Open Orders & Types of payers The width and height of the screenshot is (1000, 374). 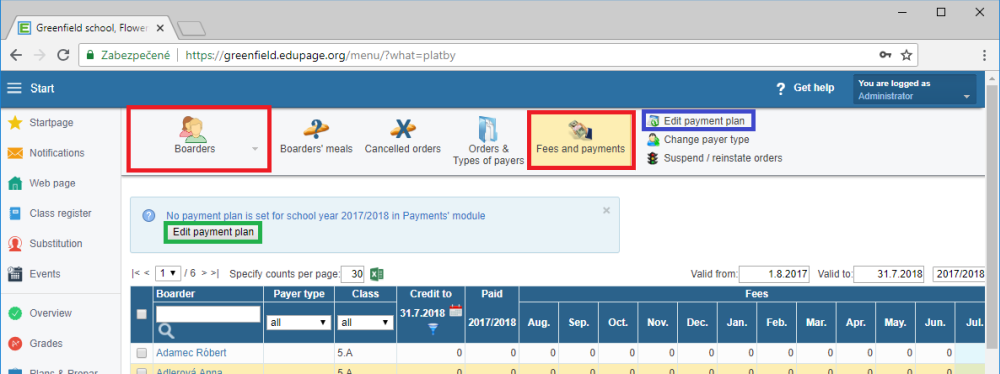(x=489, y=142)
